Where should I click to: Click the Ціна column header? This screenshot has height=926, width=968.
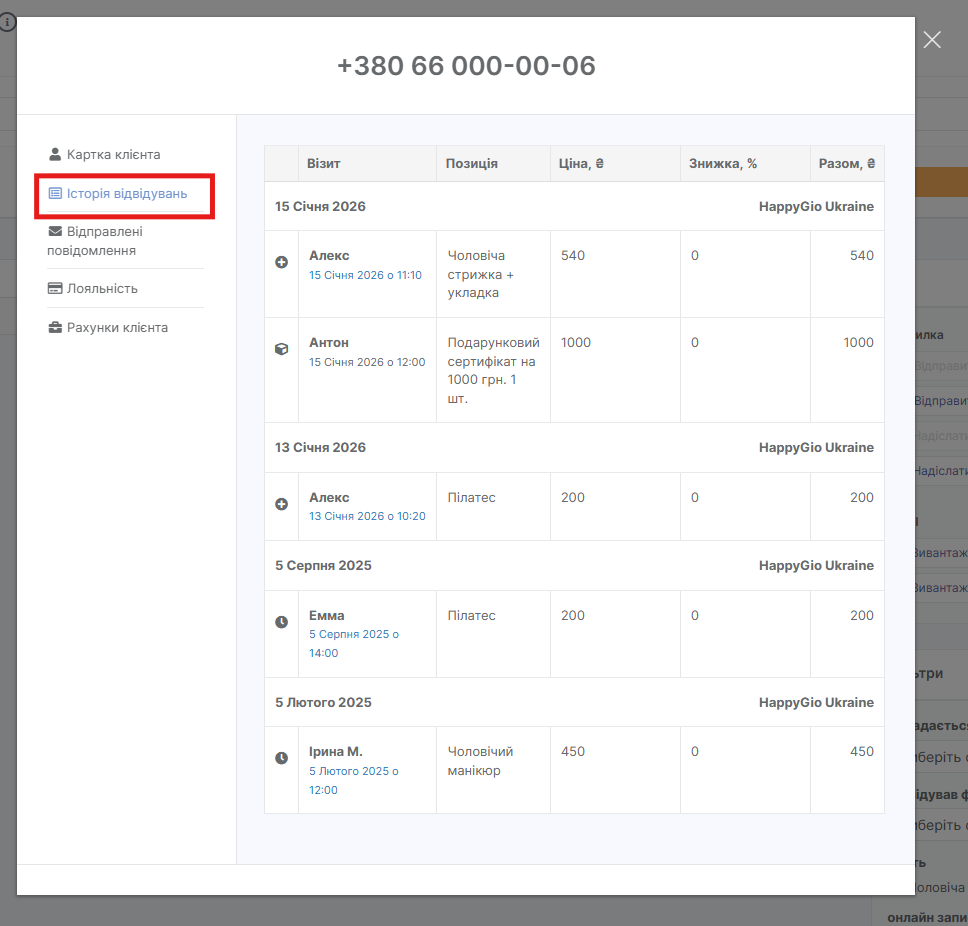pyautogui.click(x=582, y=164)
